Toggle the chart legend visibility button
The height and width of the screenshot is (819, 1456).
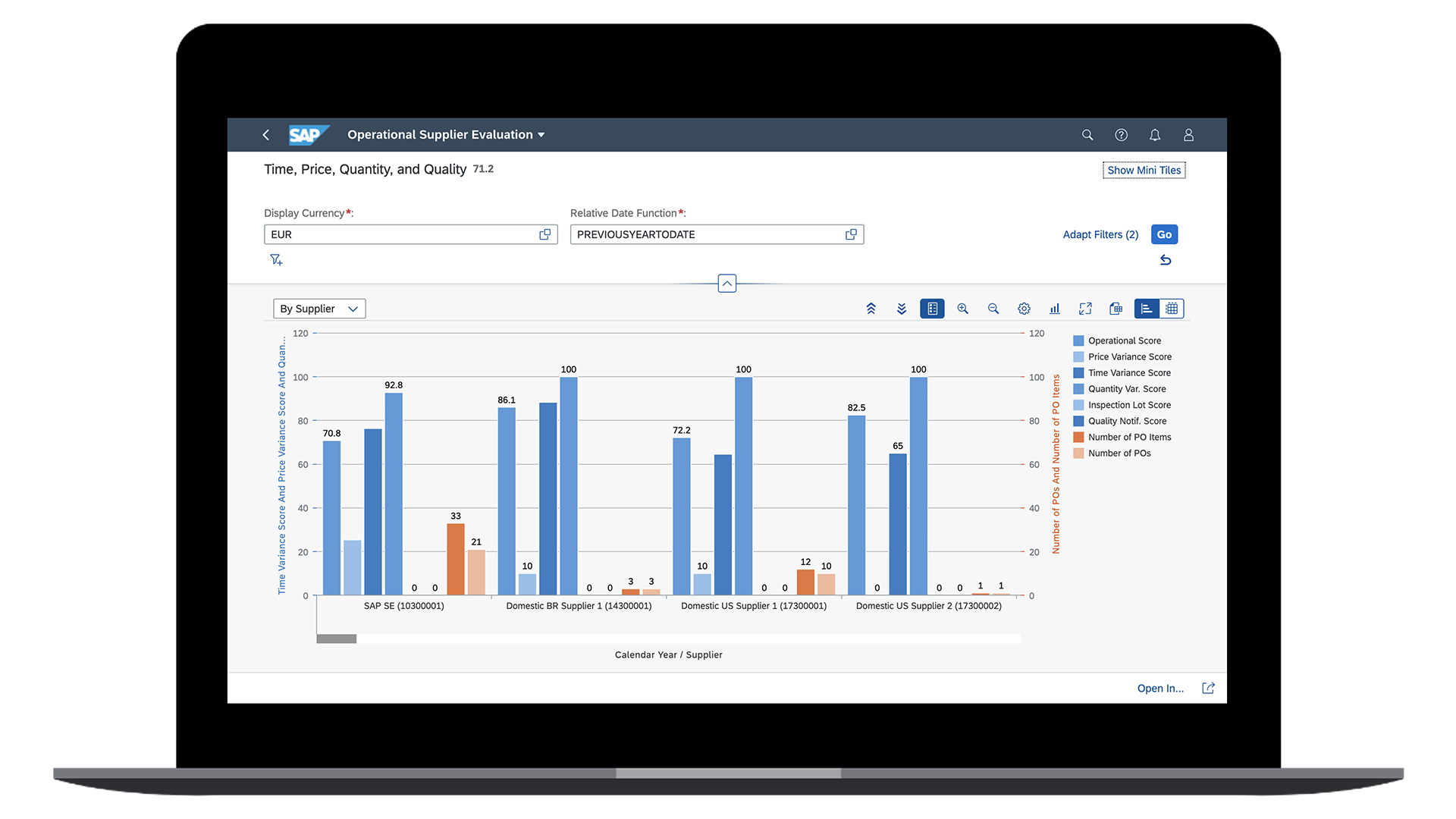click(932, 309)
